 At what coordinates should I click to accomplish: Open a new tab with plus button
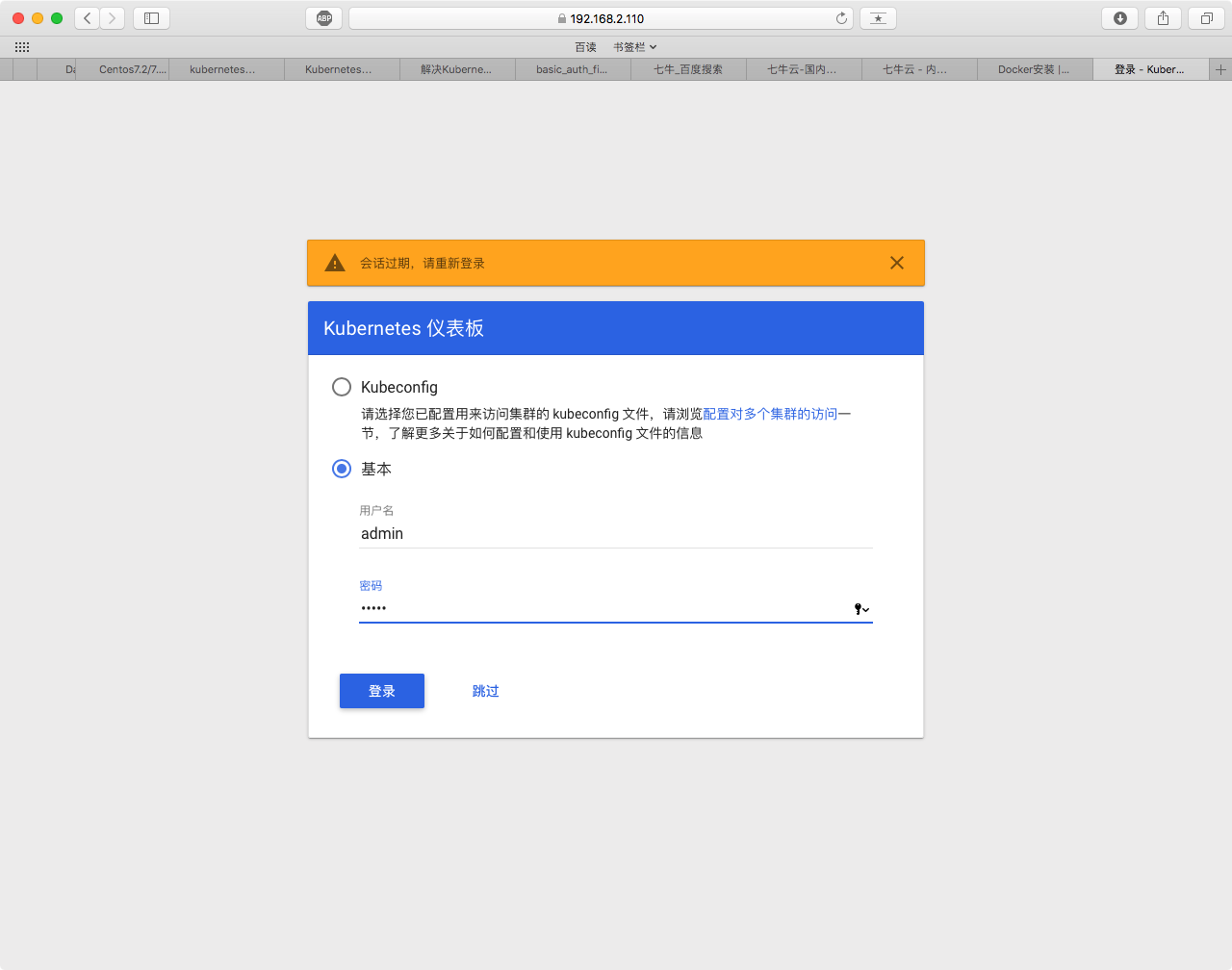[1220, 69]
